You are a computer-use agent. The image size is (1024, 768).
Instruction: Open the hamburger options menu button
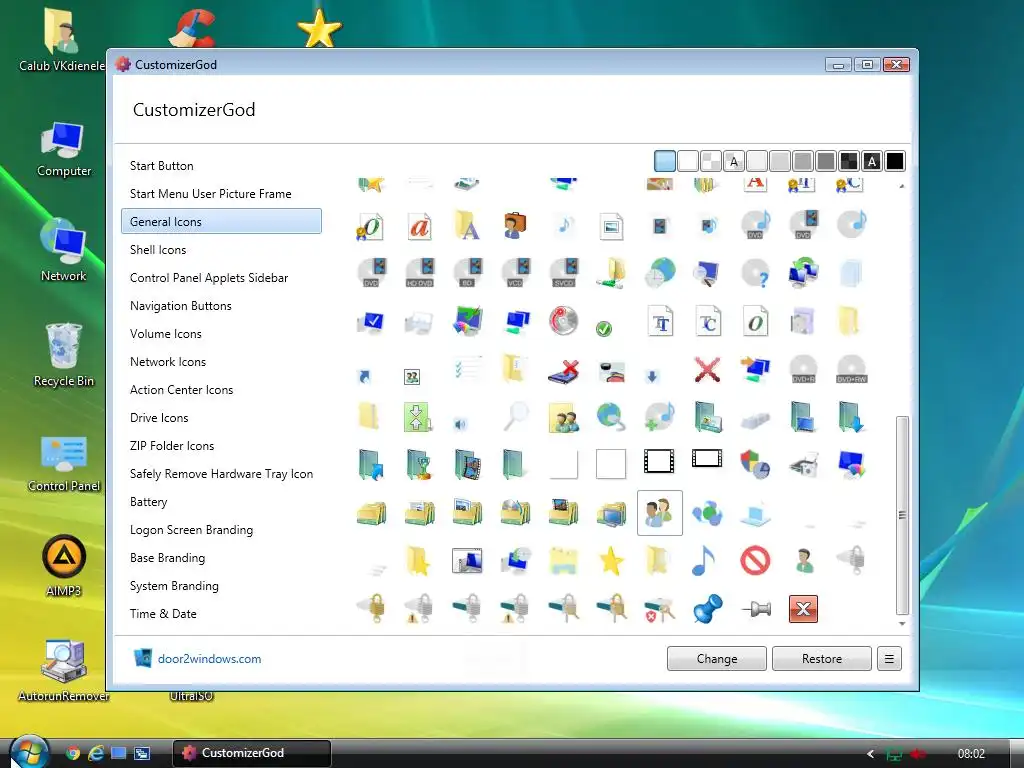coord(889,659)
